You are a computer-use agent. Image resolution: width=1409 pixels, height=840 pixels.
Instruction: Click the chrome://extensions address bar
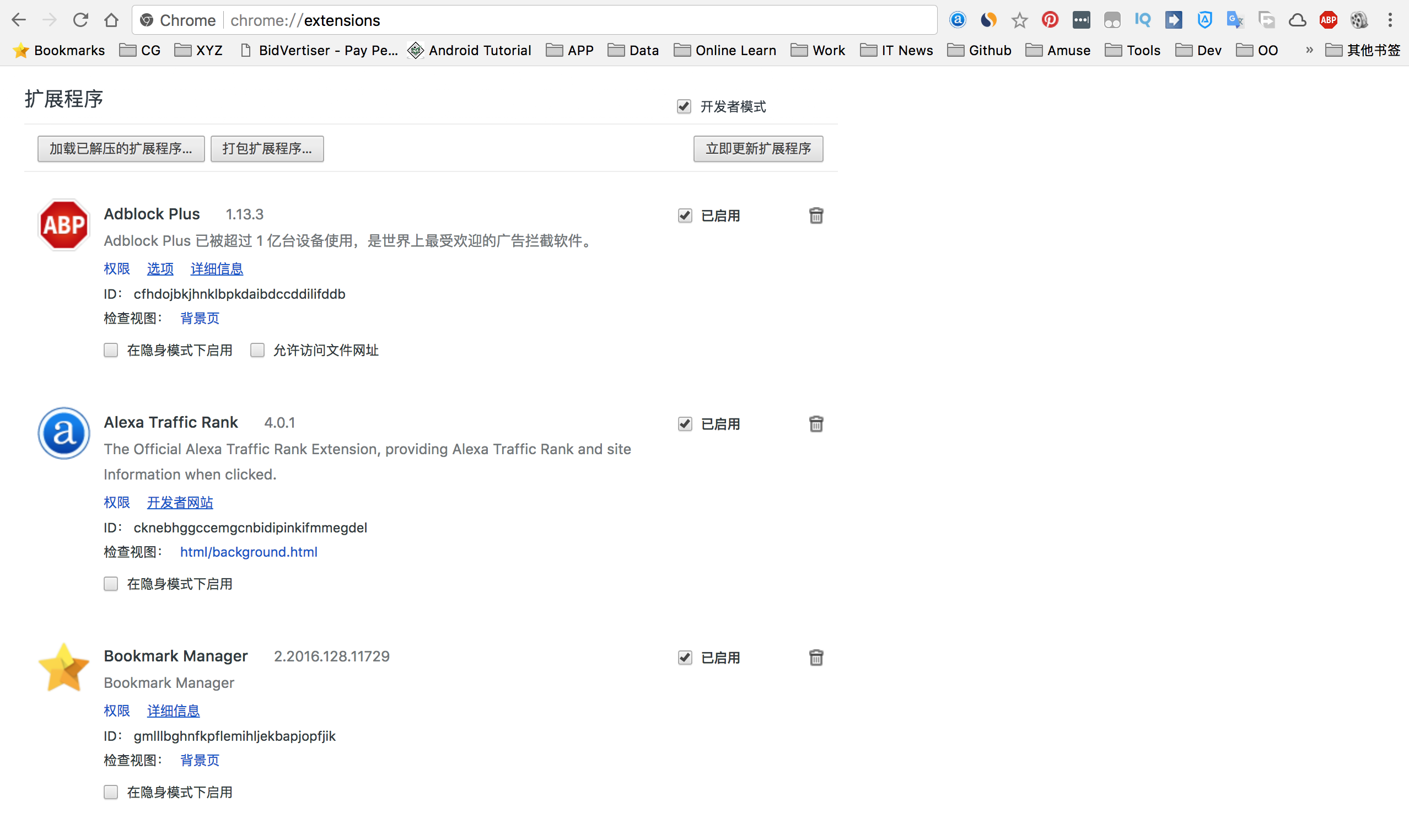534,20
